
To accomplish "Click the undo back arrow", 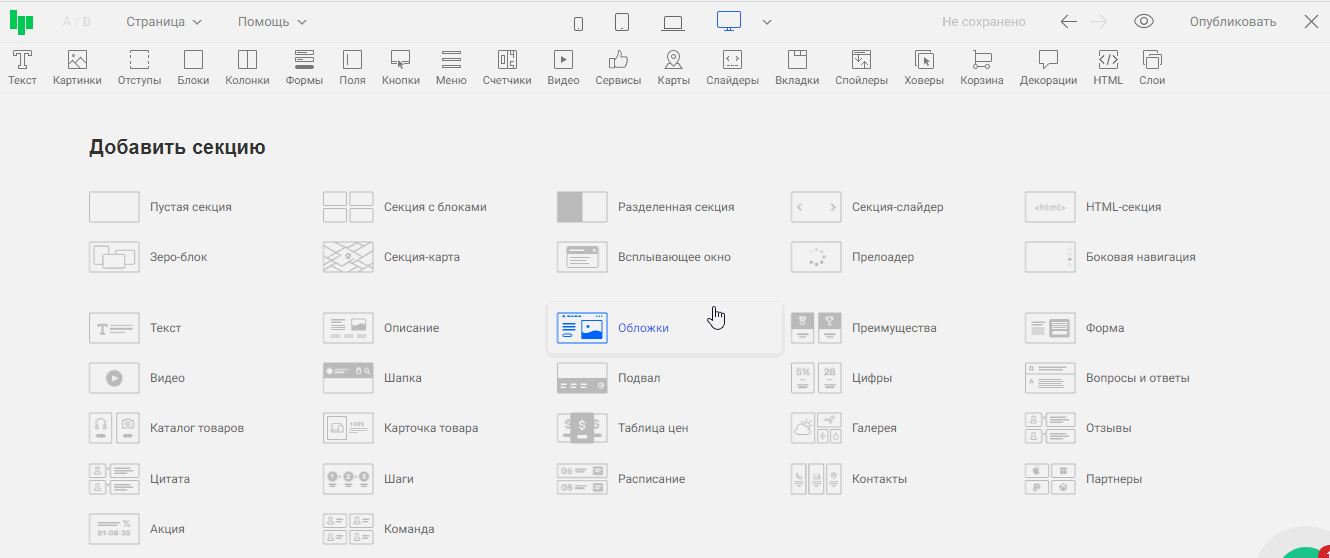I will (x=1068, y=22).
